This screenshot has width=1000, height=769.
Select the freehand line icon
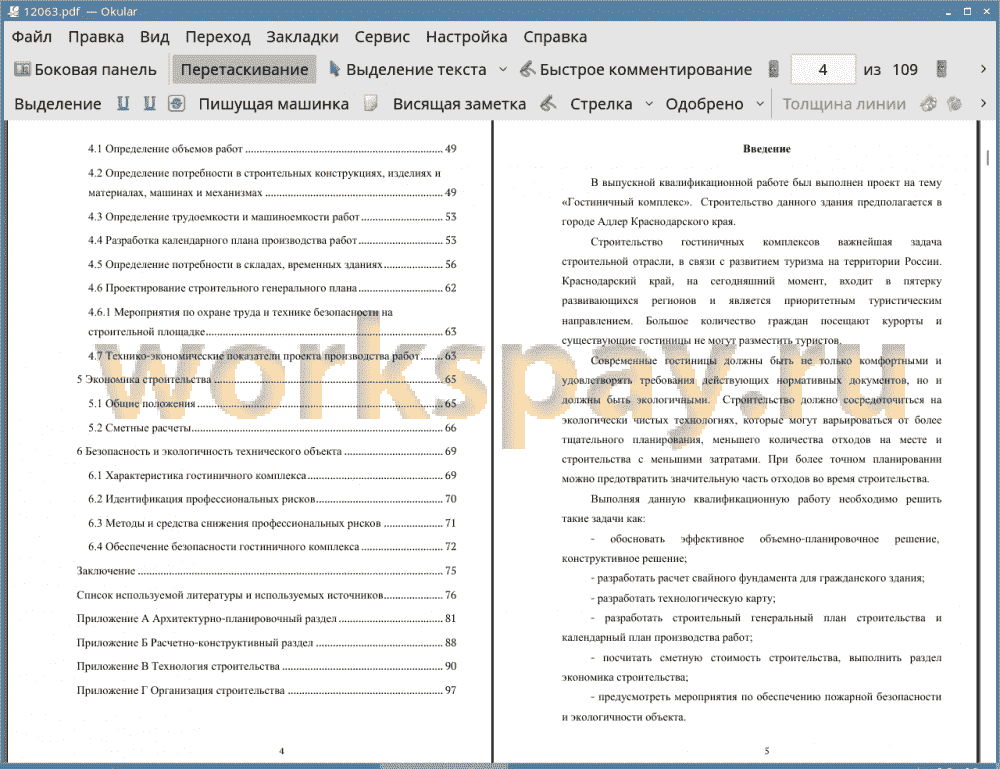[x=548, y=103]
